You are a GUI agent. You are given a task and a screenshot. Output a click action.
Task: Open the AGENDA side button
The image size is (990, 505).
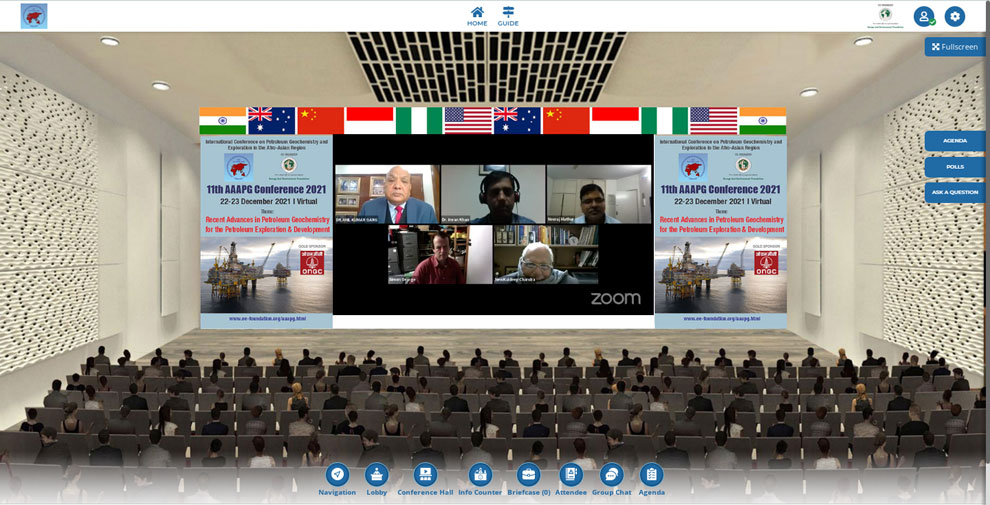tap(955, 141)
